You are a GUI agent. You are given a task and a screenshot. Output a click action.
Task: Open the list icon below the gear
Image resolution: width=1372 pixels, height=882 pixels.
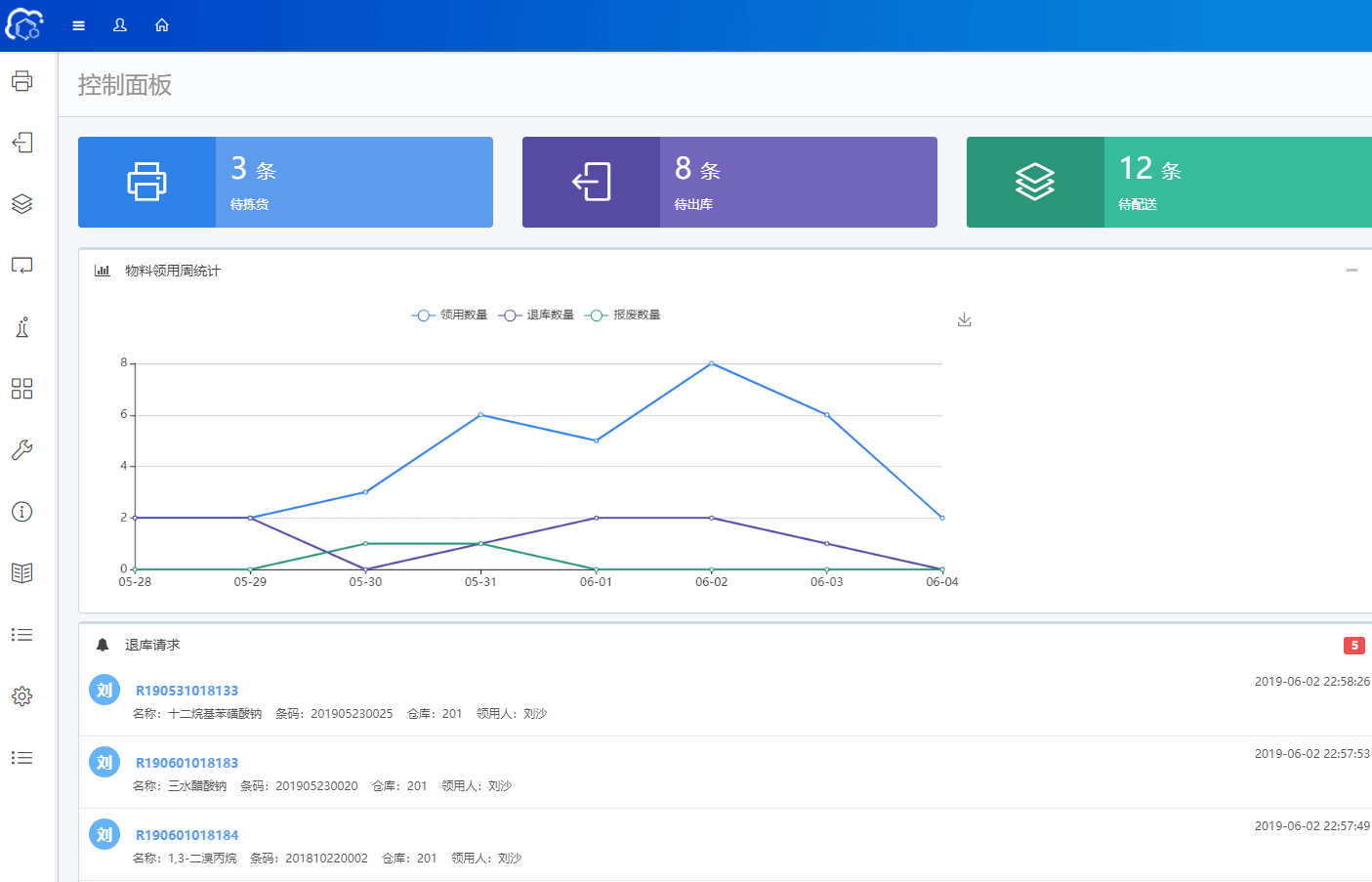(22, 758)
